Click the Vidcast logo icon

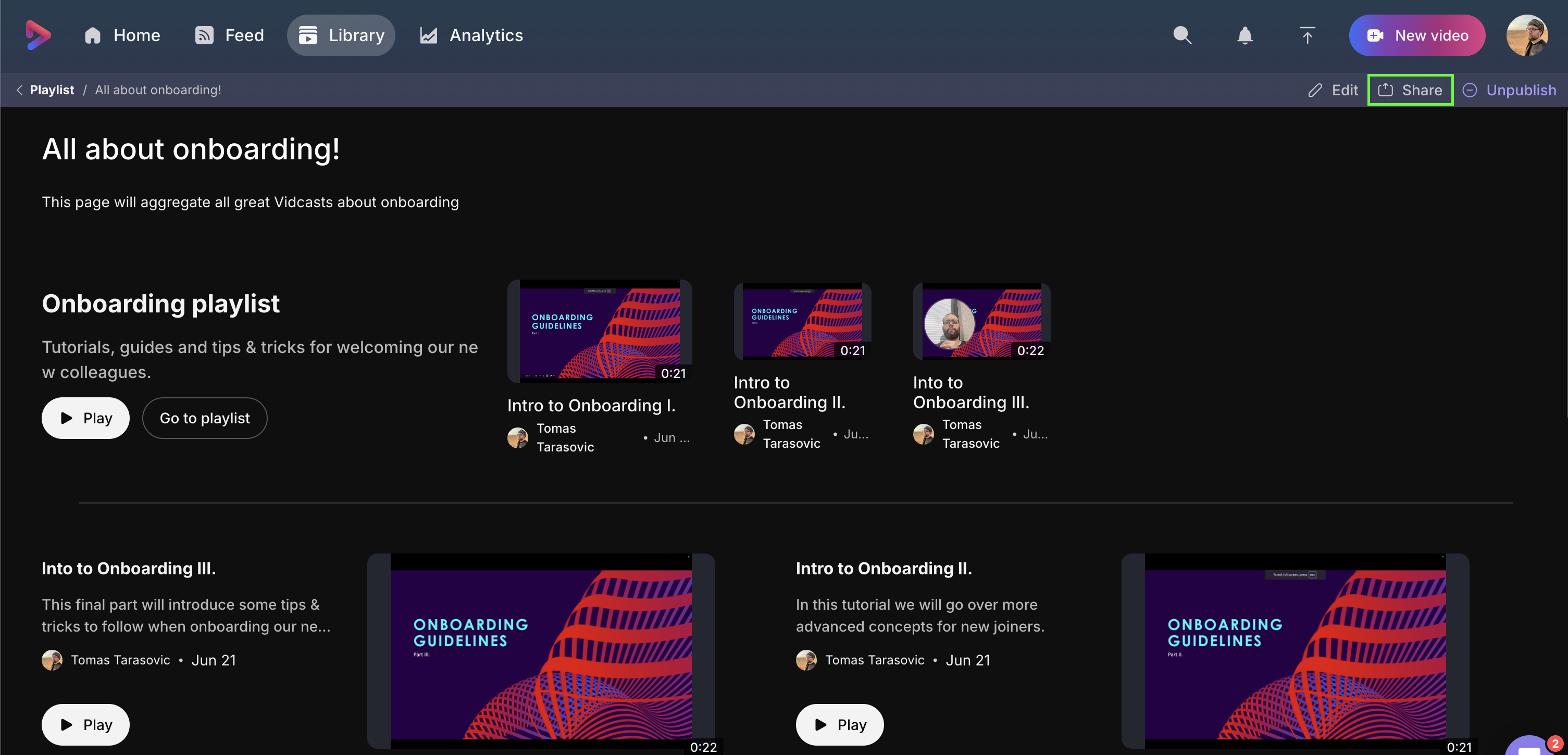click(x=38, y=35)
